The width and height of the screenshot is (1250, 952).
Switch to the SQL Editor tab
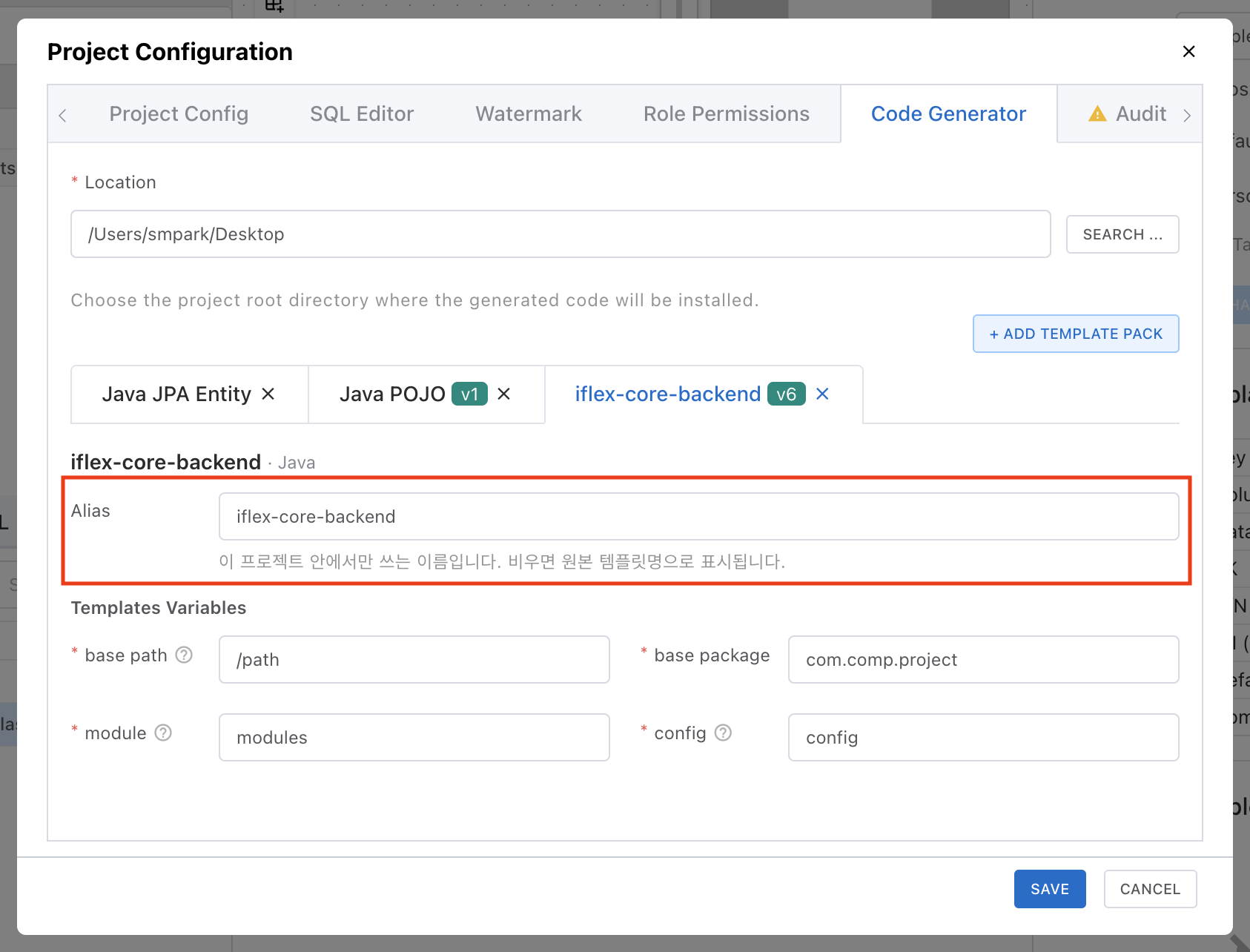click(x=362, y=113)
